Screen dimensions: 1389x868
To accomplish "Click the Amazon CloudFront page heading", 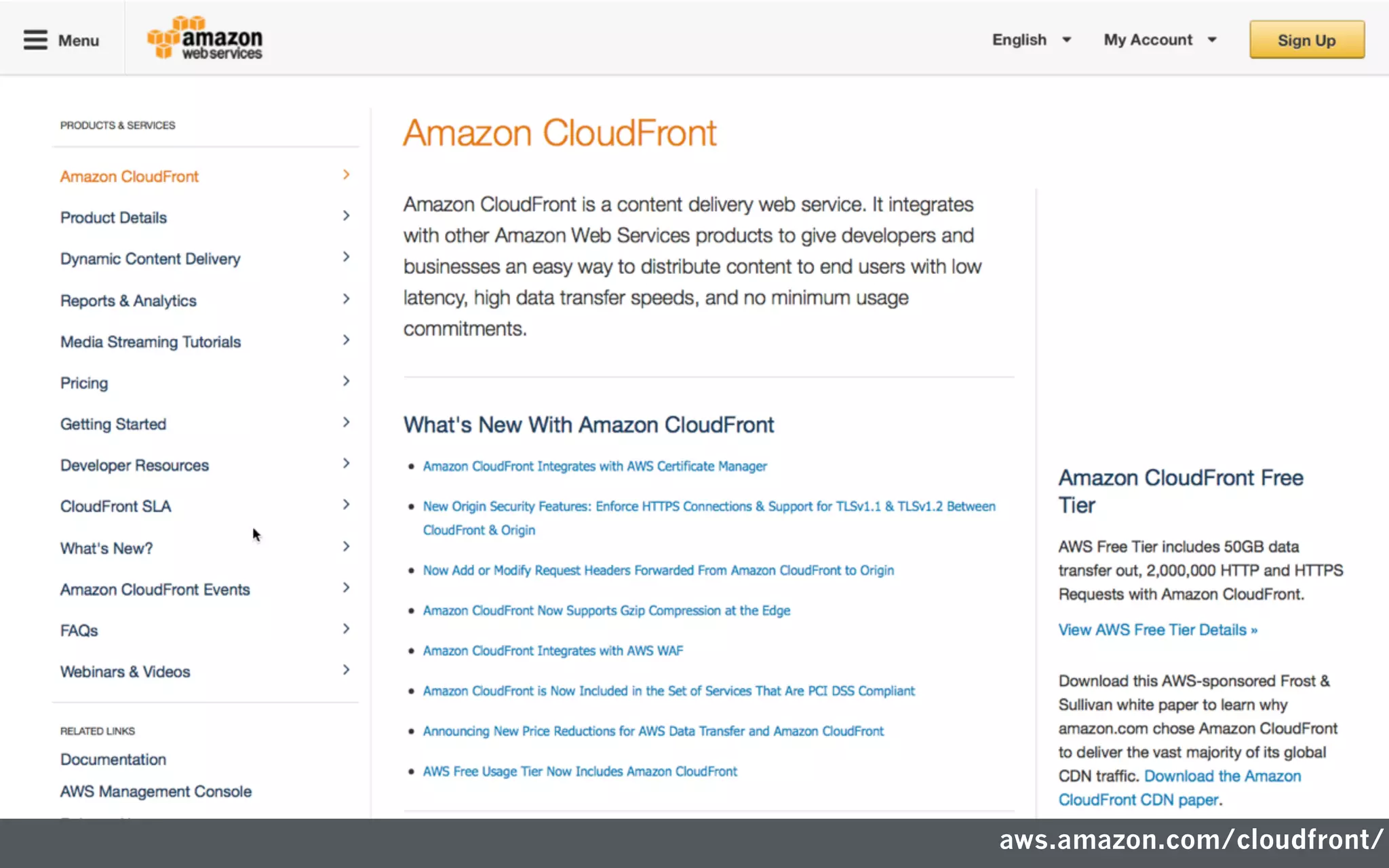I will 560,133.
